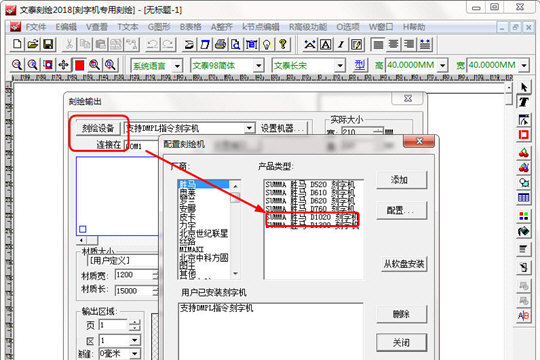
Task: Click the italic I toolbar icon
Action: coord(341,44)
